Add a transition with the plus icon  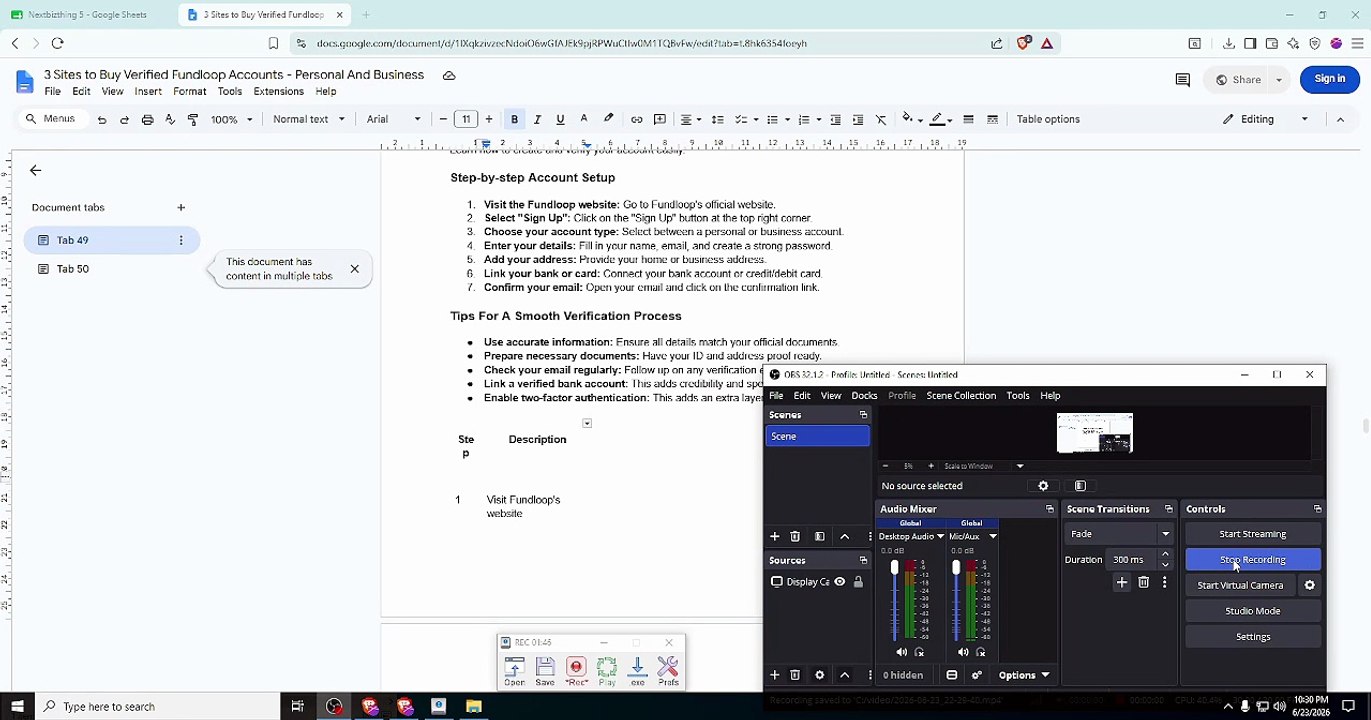1122,583
